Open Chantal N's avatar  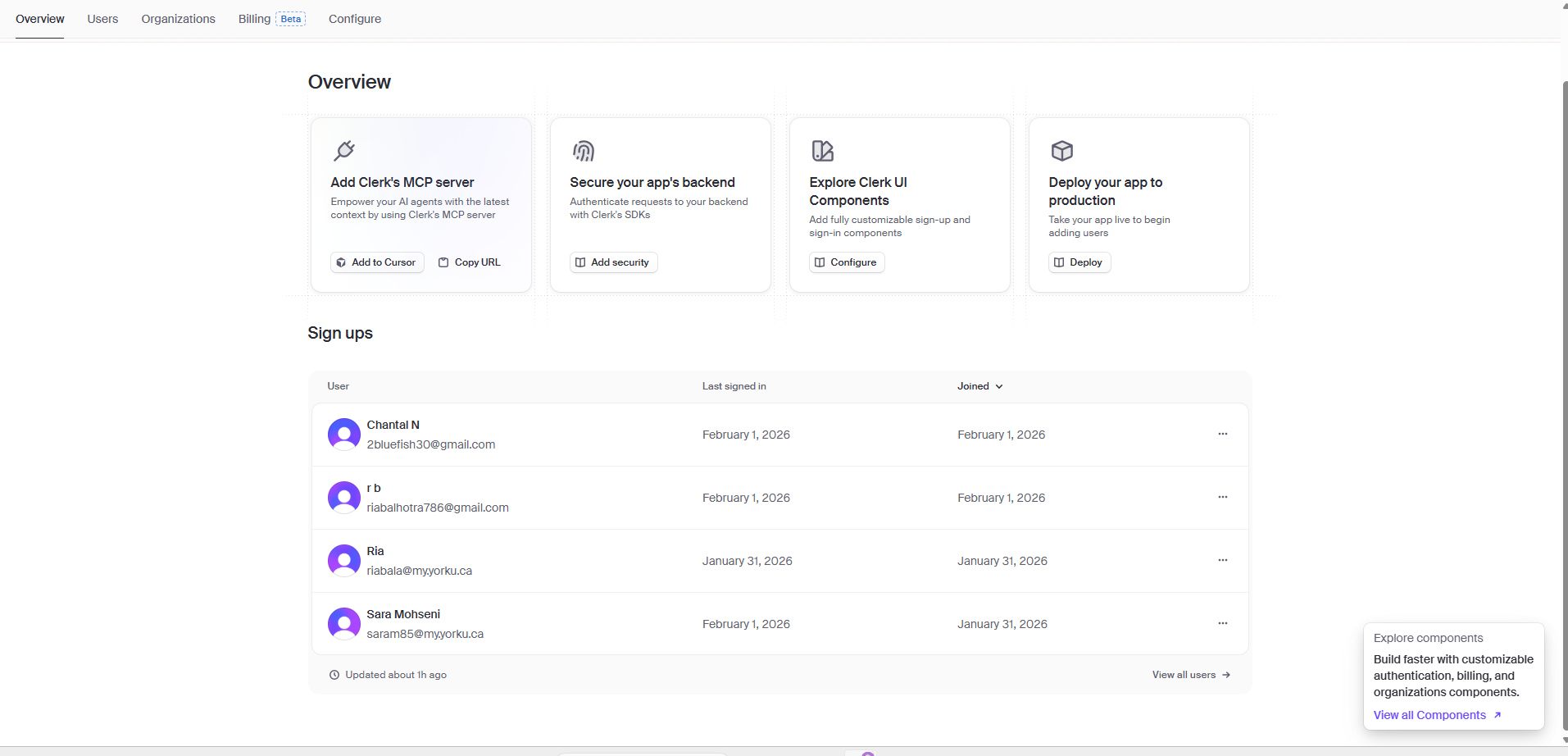click(x=344, y=435)
